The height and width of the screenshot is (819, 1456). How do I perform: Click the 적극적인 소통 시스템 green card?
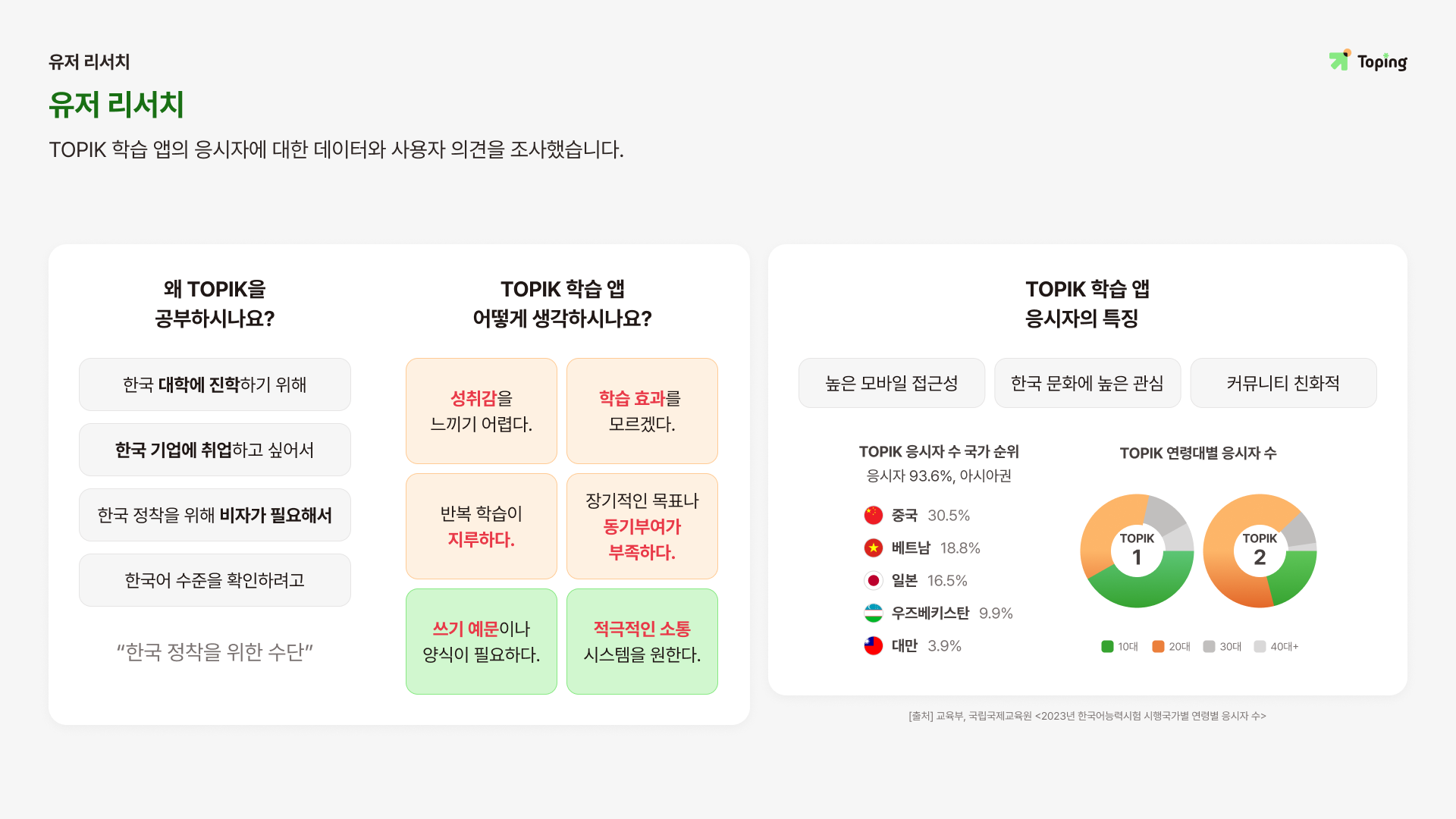642,642
